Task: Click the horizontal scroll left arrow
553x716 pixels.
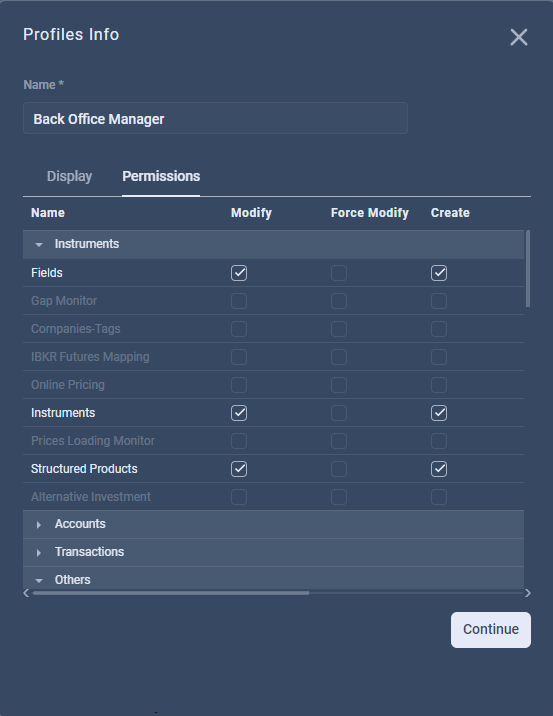Action: coord(26,593)
